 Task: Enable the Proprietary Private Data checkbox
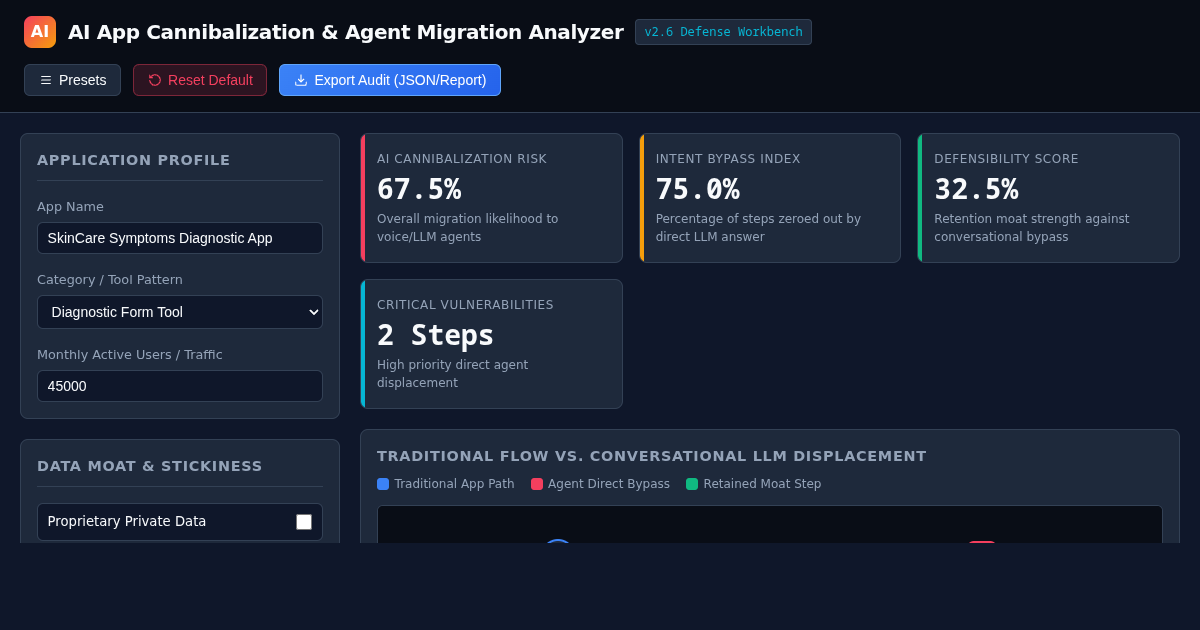pos(304,522)
